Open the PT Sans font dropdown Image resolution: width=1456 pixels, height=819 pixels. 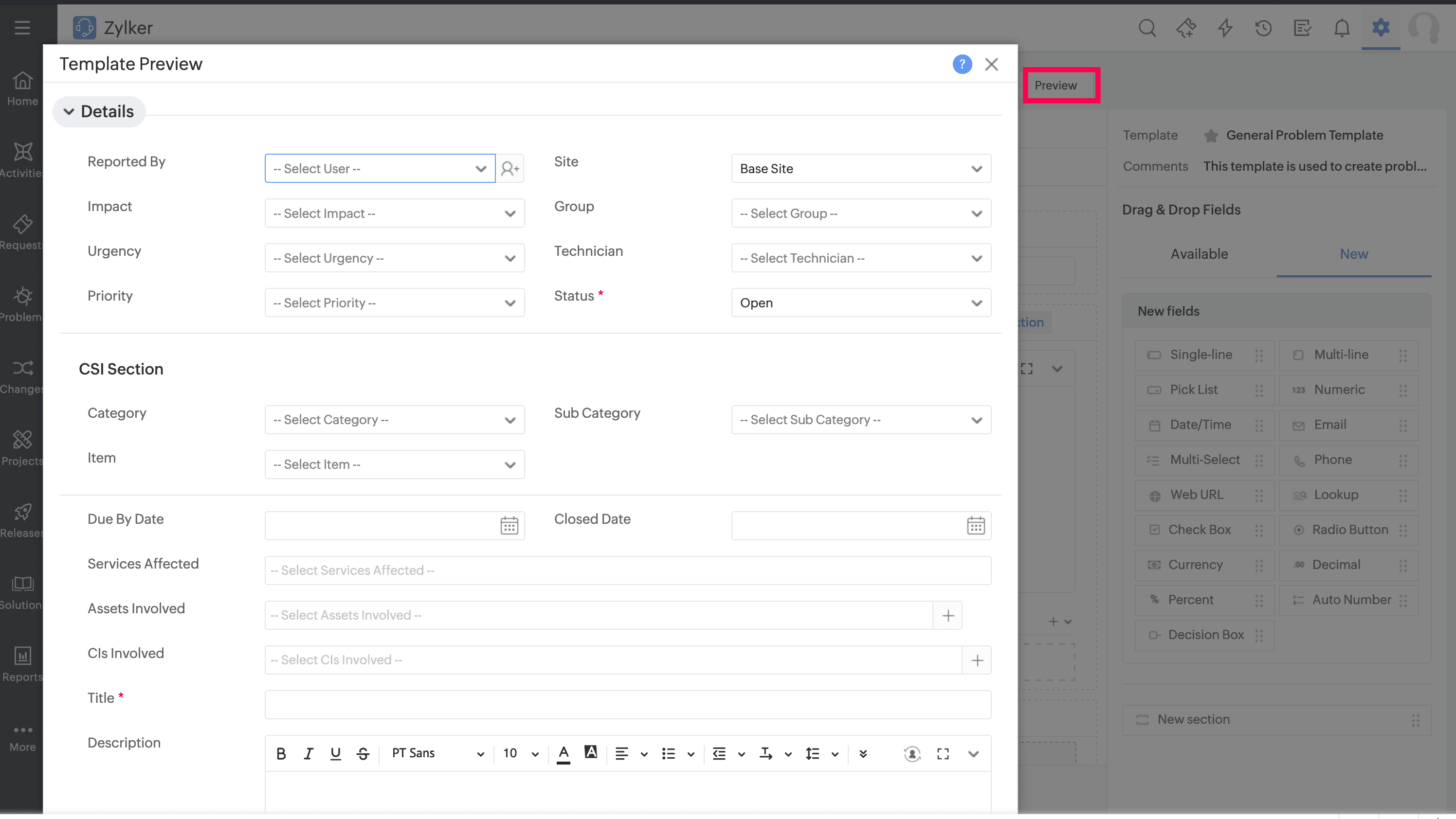pos(437,753)
